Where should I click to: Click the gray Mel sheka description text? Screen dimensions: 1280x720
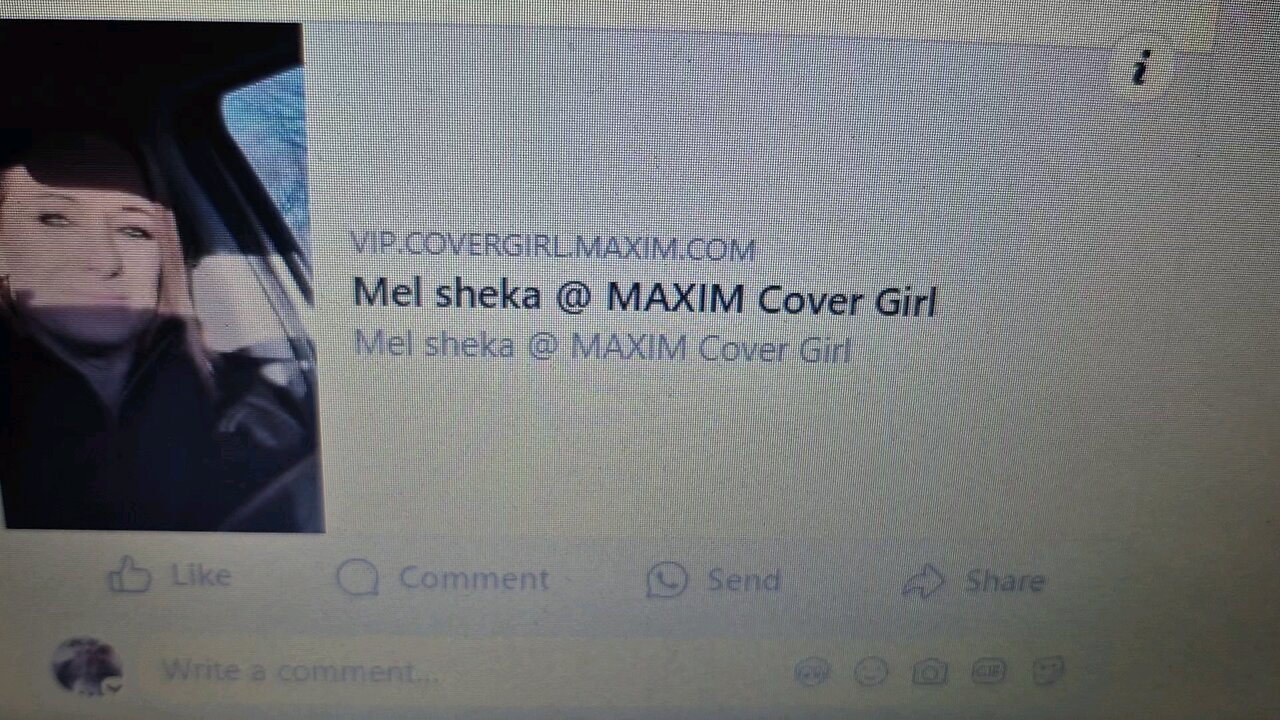(x=603, y=347)
